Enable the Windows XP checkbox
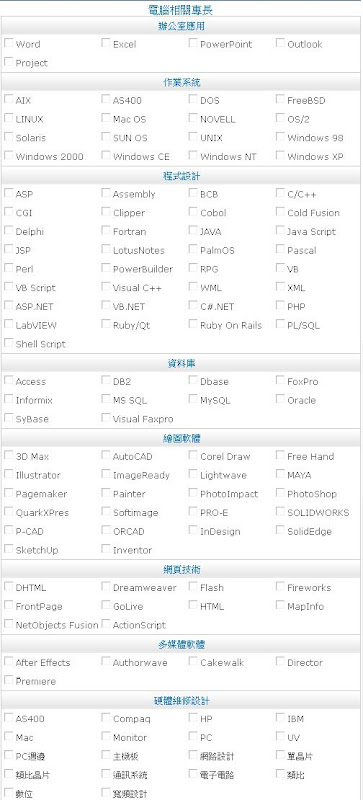This screenshot has height=800, width=363. 280,156
